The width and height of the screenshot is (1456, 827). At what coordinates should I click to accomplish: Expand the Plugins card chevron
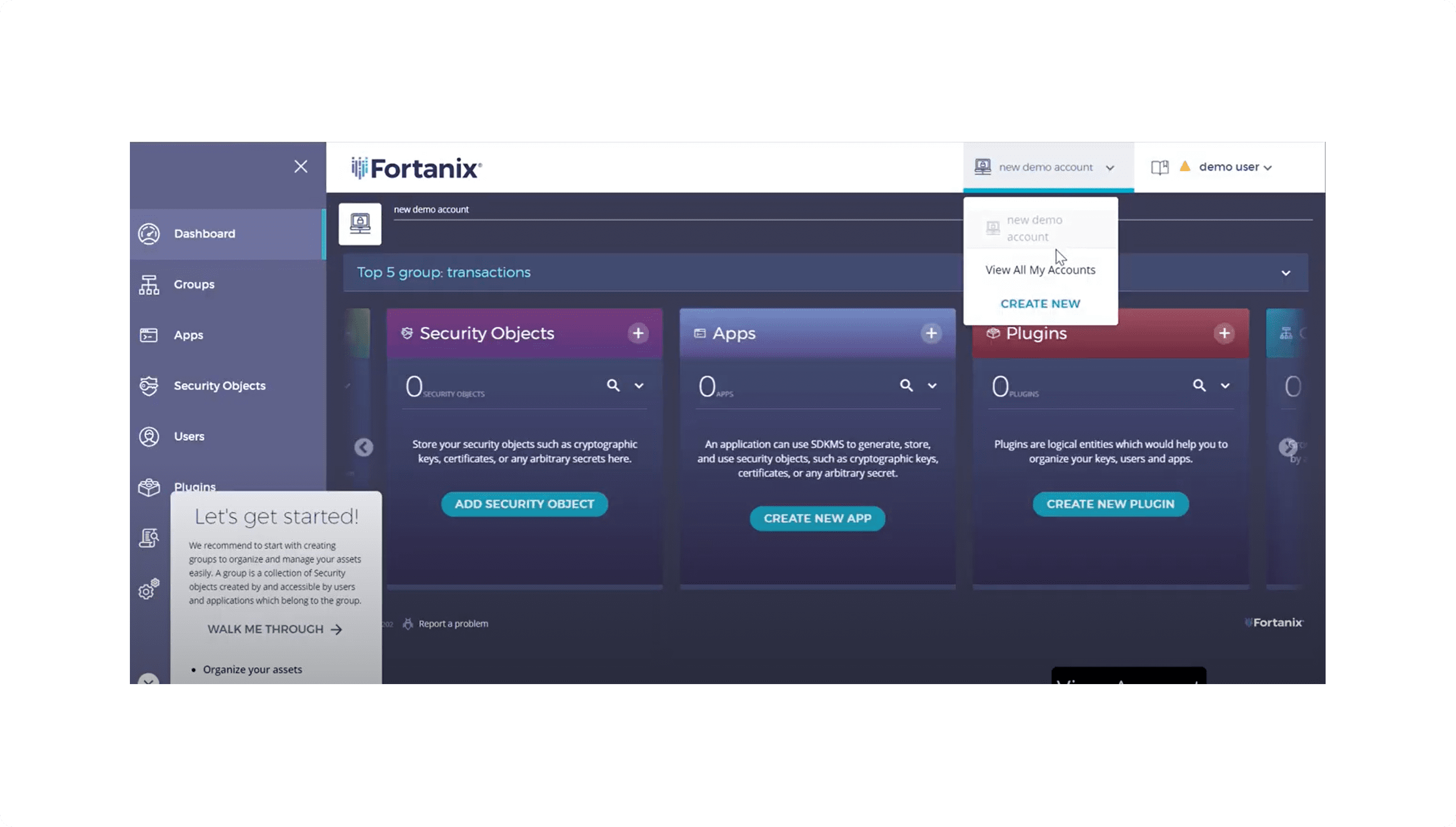(x=1225, y=386)
